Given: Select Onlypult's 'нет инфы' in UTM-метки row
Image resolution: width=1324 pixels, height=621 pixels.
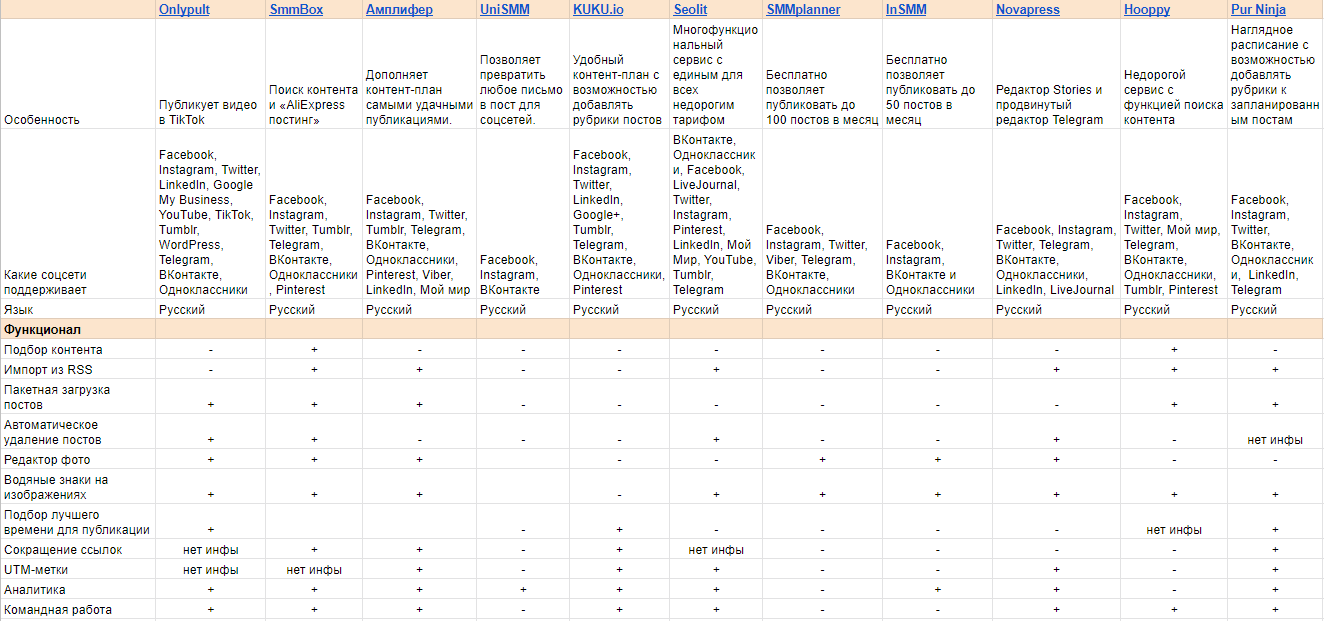Looking at the screenshot, I should click(x=211, y=570).
